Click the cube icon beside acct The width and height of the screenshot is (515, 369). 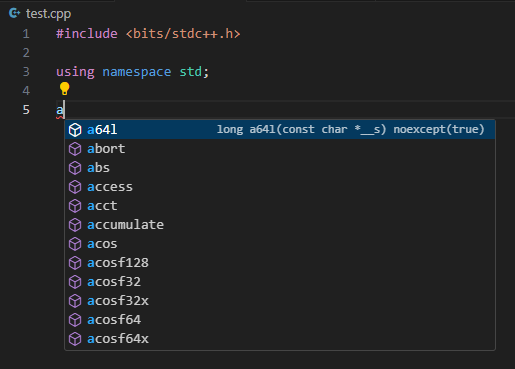[x=75, y=206]
